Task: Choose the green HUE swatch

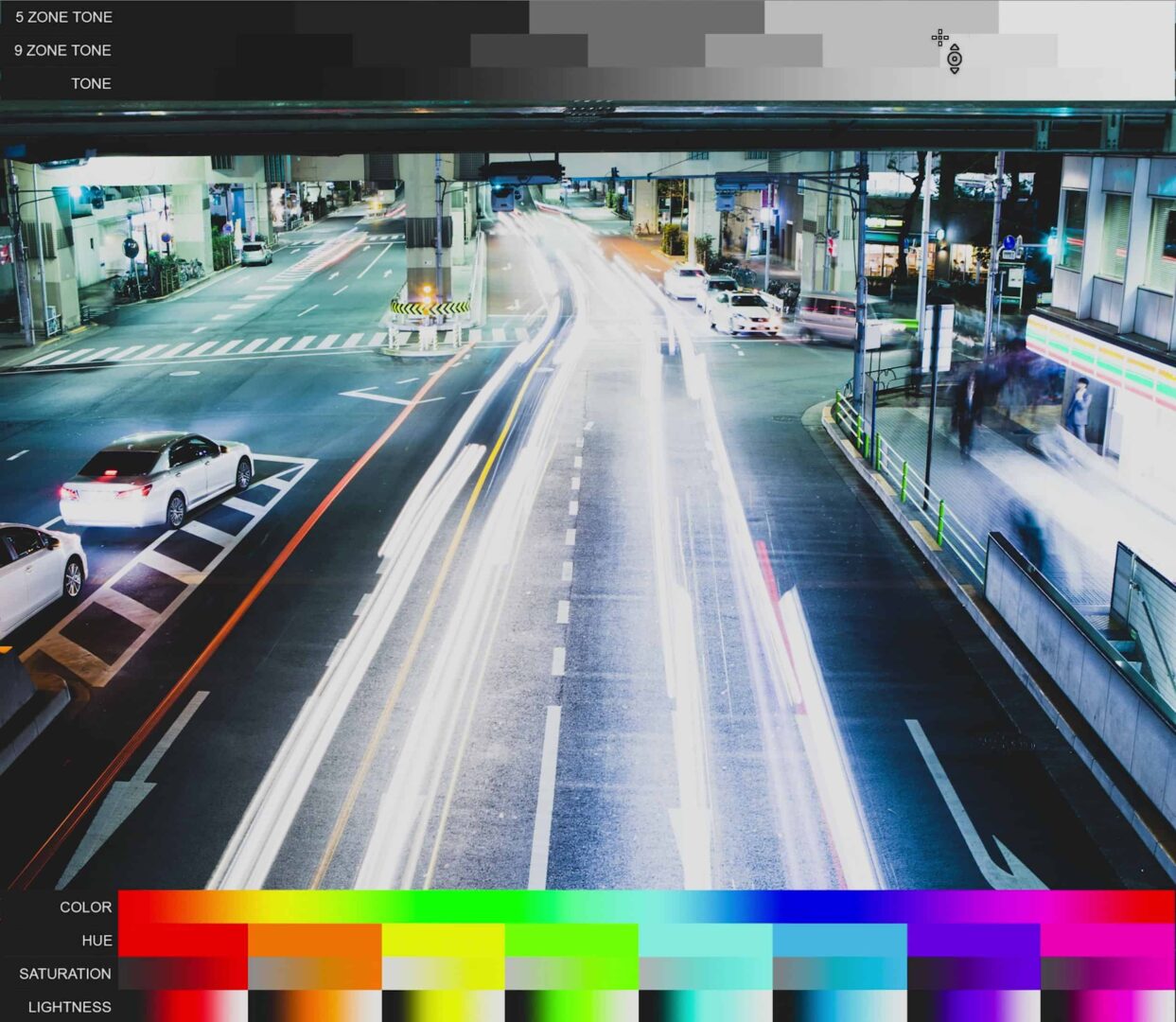Action: (571, 940)
